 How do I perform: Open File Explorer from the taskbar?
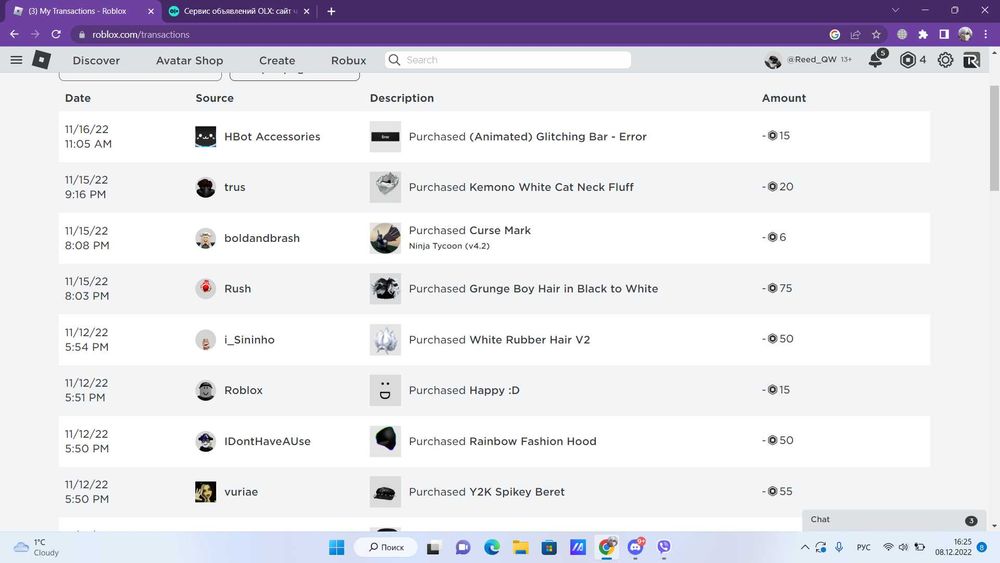coord(520,547)
